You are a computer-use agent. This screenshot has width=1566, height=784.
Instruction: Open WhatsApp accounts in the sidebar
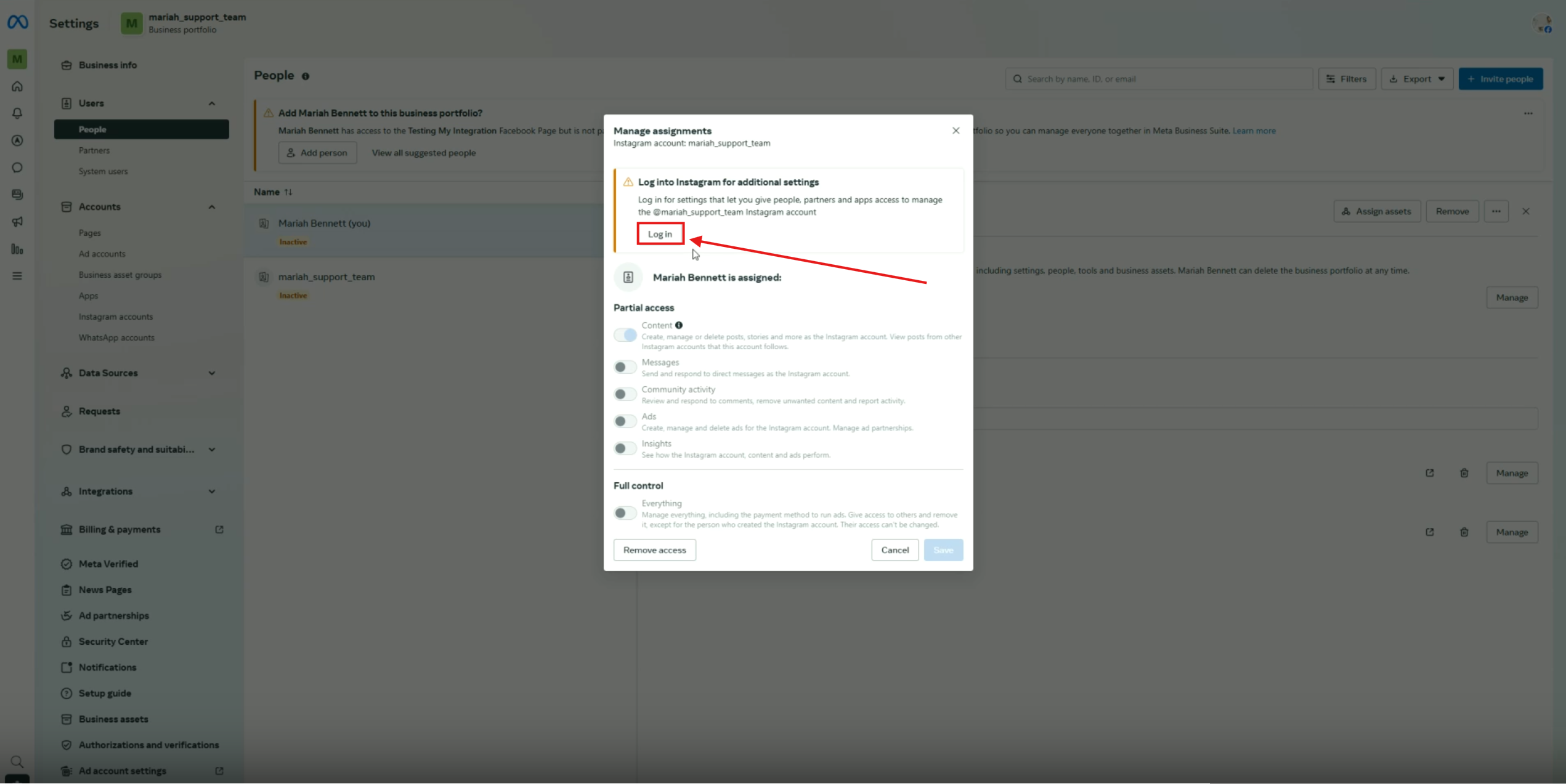coord(116,337)
